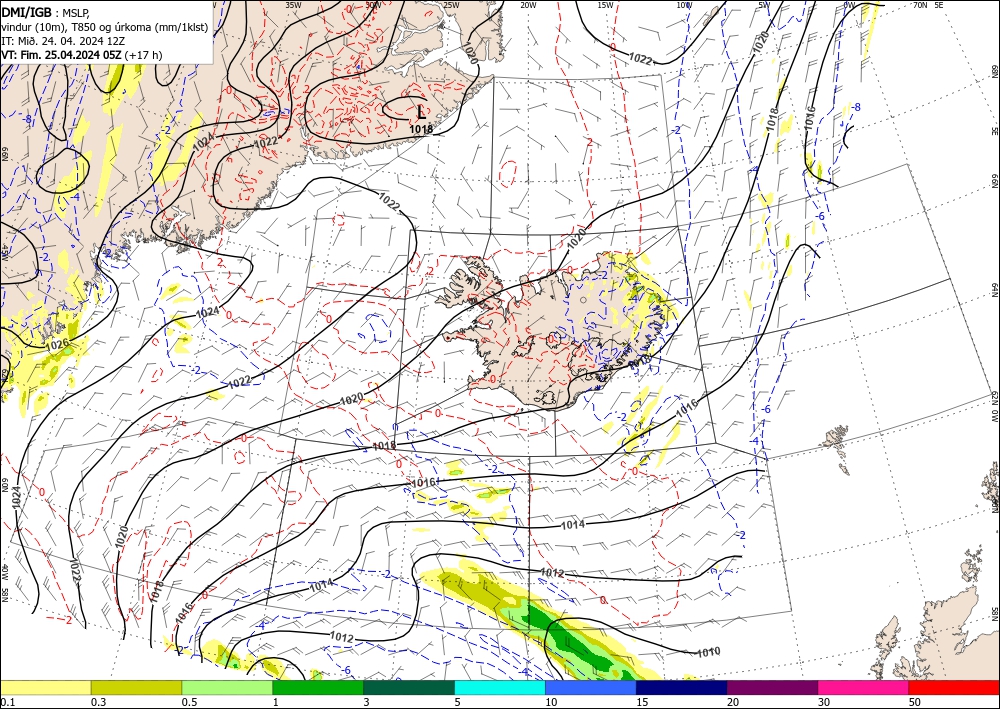The height and width of the screenshot is (709, 1000).
Task: Click the '0.3' legend scale value
Action: pyautogui.click(x=98, y=702)
